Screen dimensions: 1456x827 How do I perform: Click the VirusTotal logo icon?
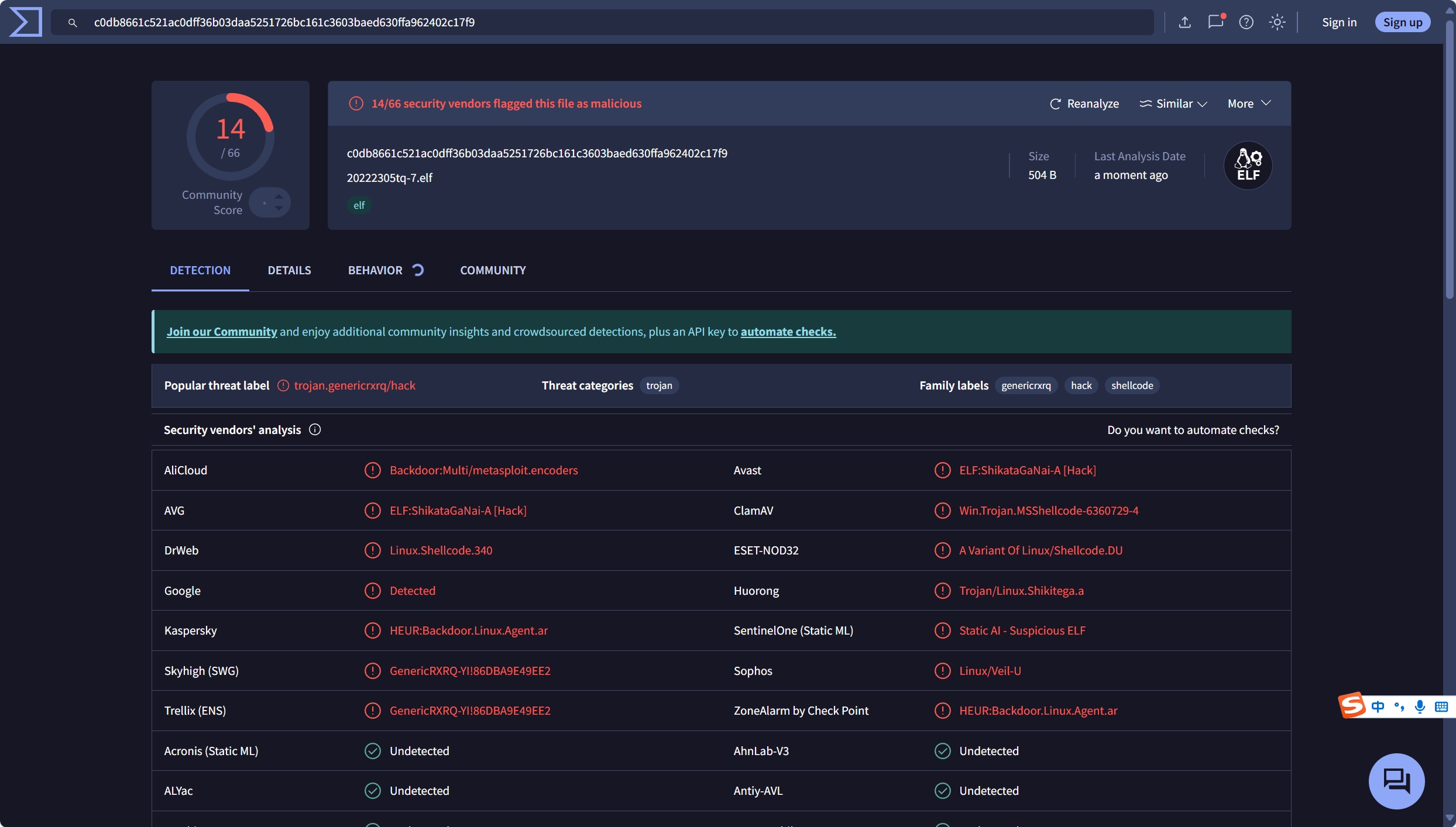[x=25, y=22]
